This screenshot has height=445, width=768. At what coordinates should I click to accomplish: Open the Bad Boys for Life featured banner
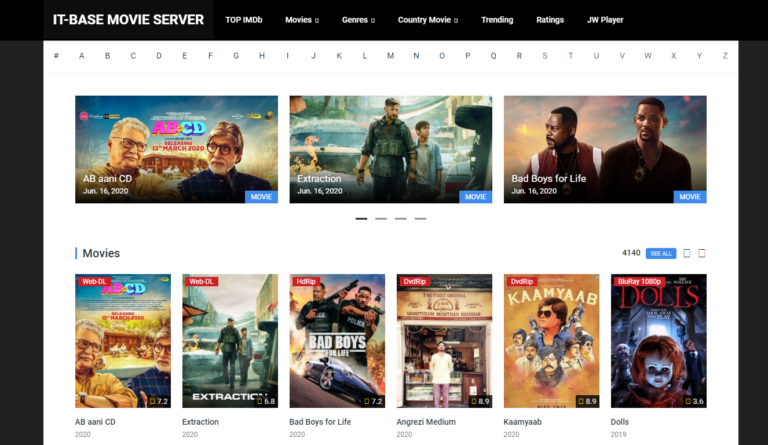point(605,149)
